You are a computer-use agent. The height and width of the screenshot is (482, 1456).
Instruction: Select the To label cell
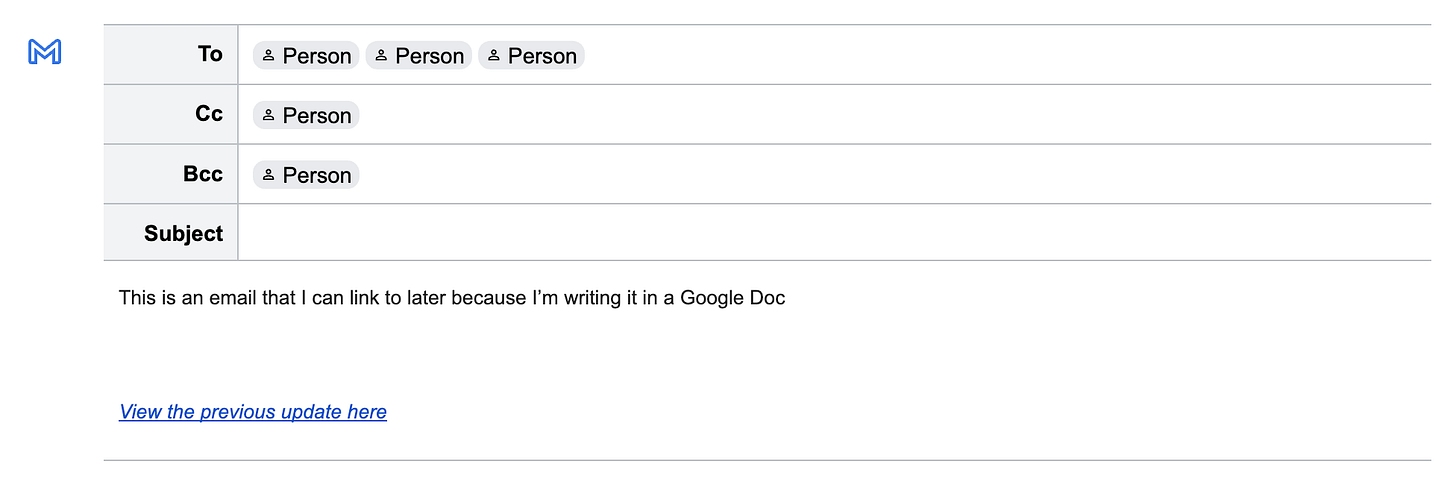click(x=171, y=54)
